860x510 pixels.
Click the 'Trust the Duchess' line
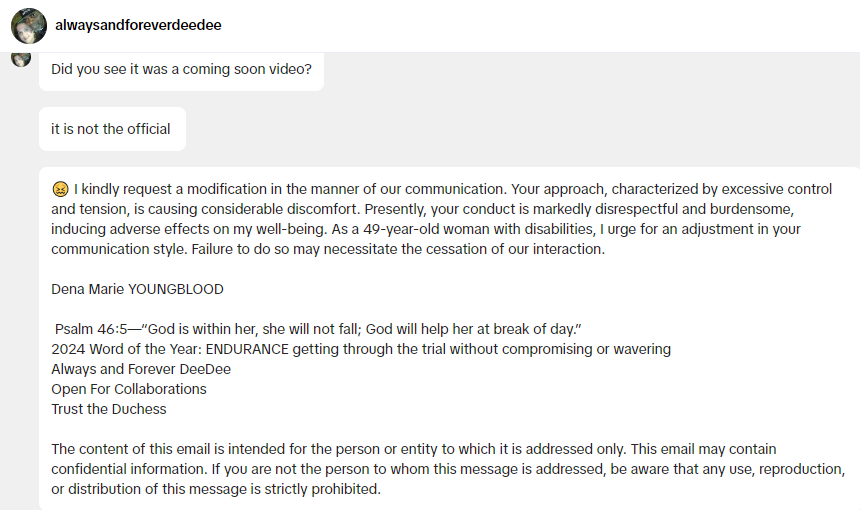coord(109,409)
